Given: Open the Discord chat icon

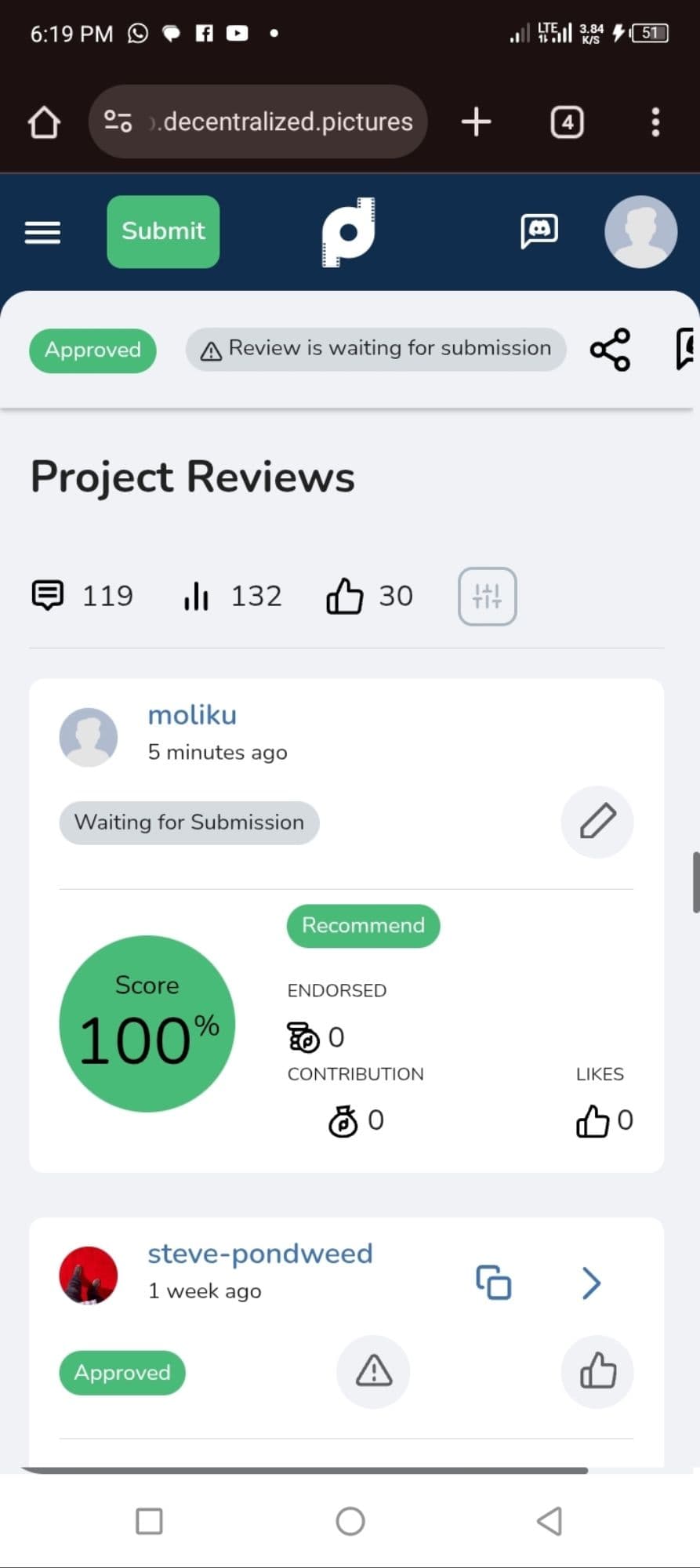Looking at the screenshot, I should click(x=539, y=231).
